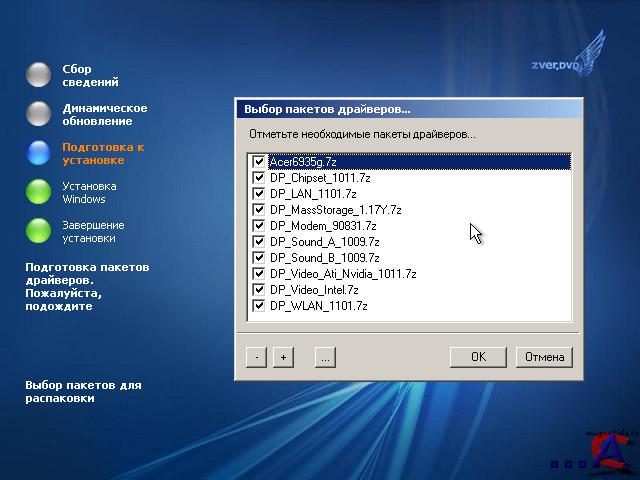The width and height of the screenshot is (640, 480).
Task: Click the gray Динамическое обновление step indicator
Action: click(x=39, y=114)
